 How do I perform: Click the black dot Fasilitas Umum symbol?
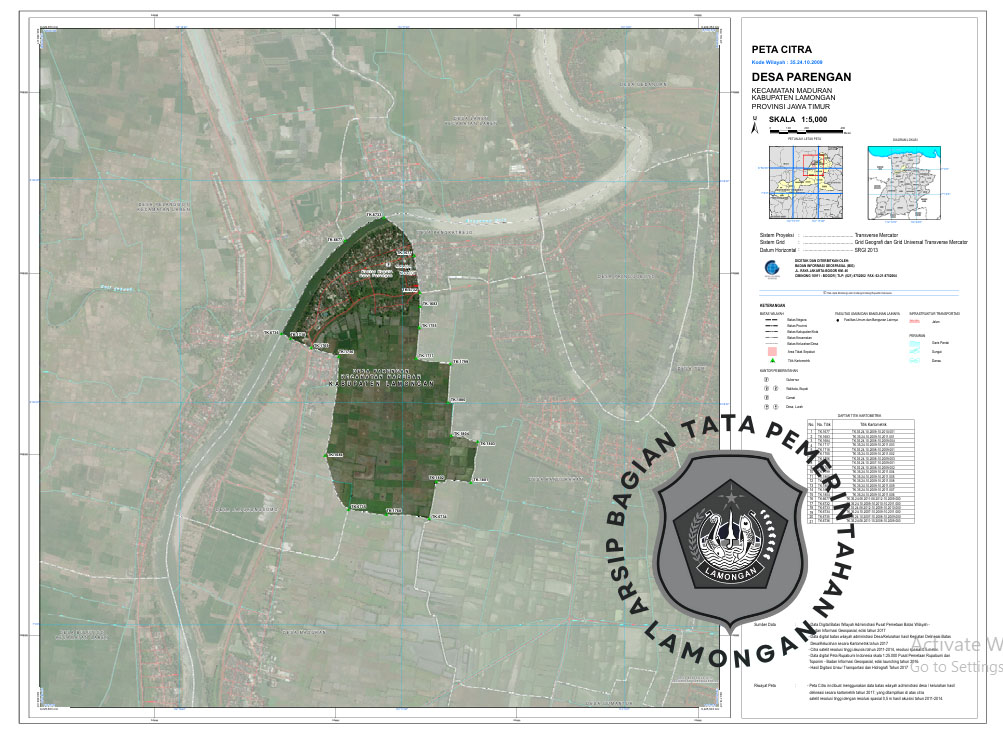838,322
